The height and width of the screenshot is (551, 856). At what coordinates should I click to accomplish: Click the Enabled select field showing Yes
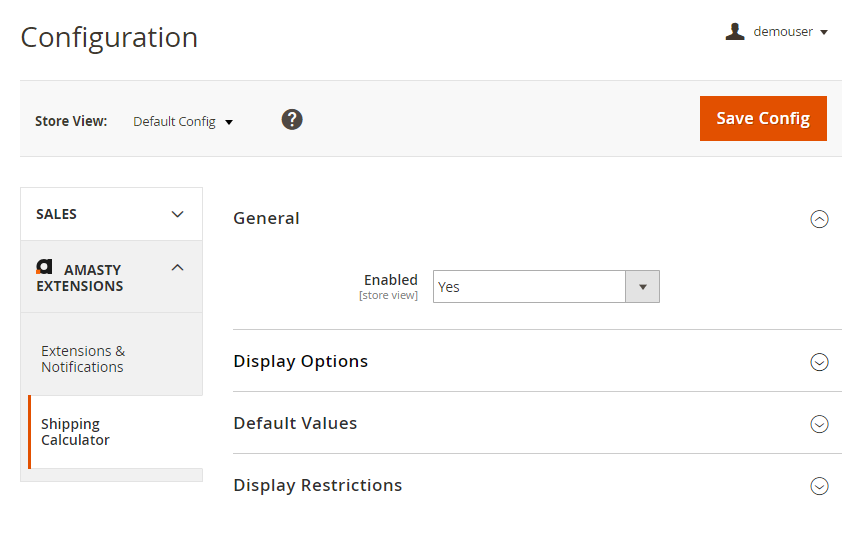click(x=529, y=287)
